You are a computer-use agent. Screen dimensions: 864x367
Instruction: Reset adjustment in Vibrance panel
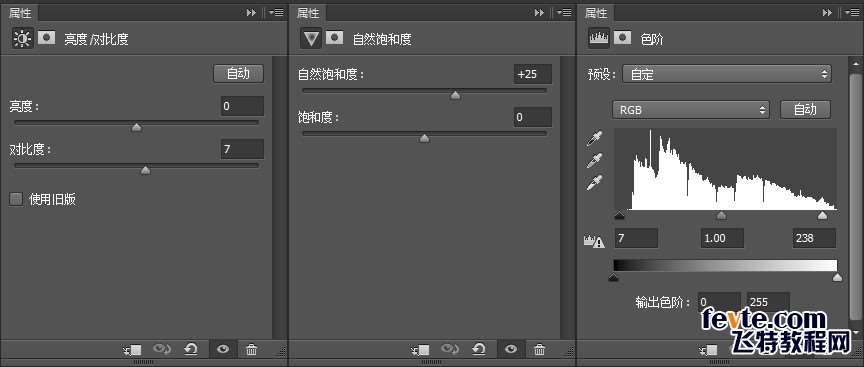(x=479, y=349)
